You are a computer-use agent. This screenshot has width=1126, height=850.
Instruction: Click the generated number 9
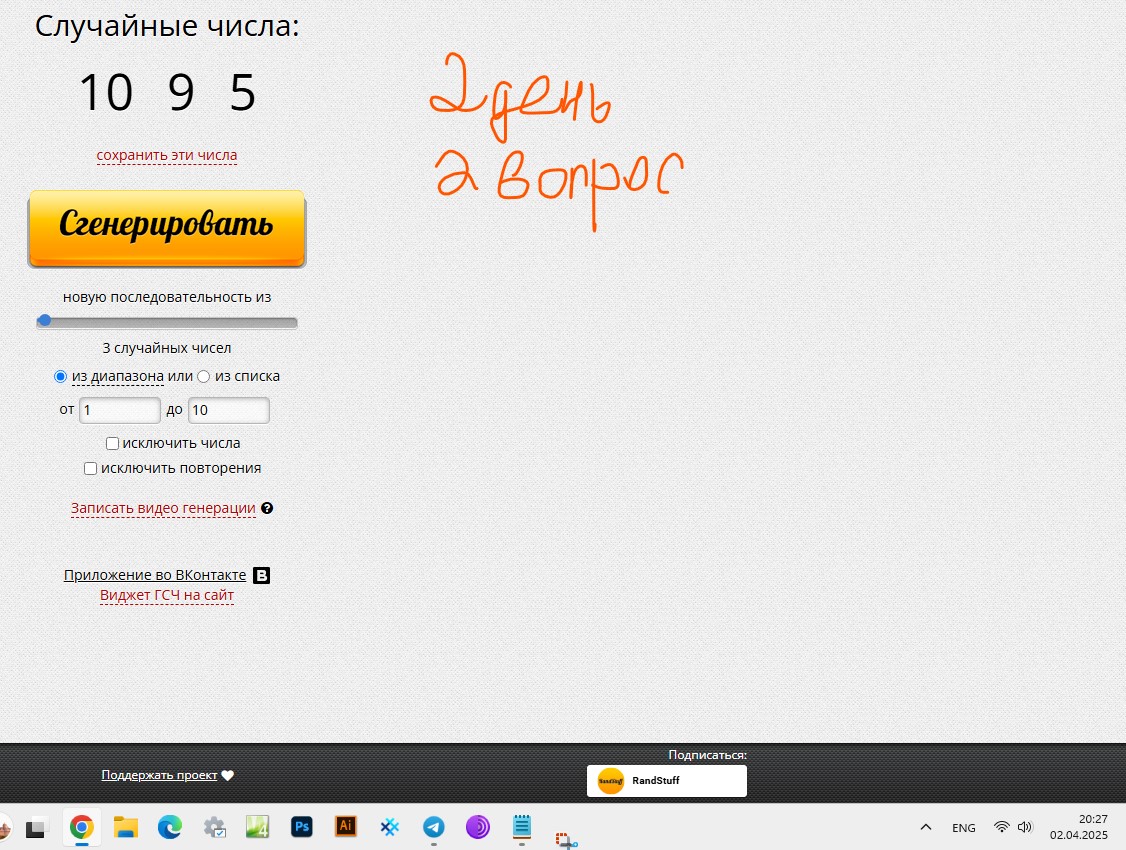click(x=181, y=93)
